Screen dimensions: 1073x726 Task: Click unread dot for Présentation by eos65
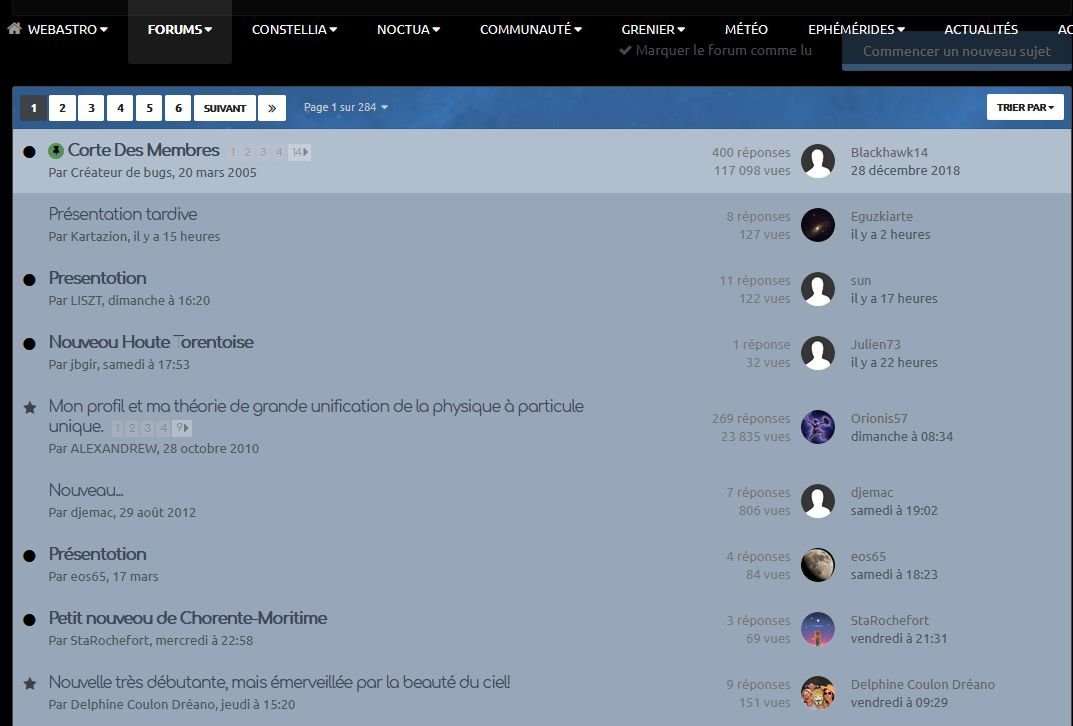[x=29, y=556]
